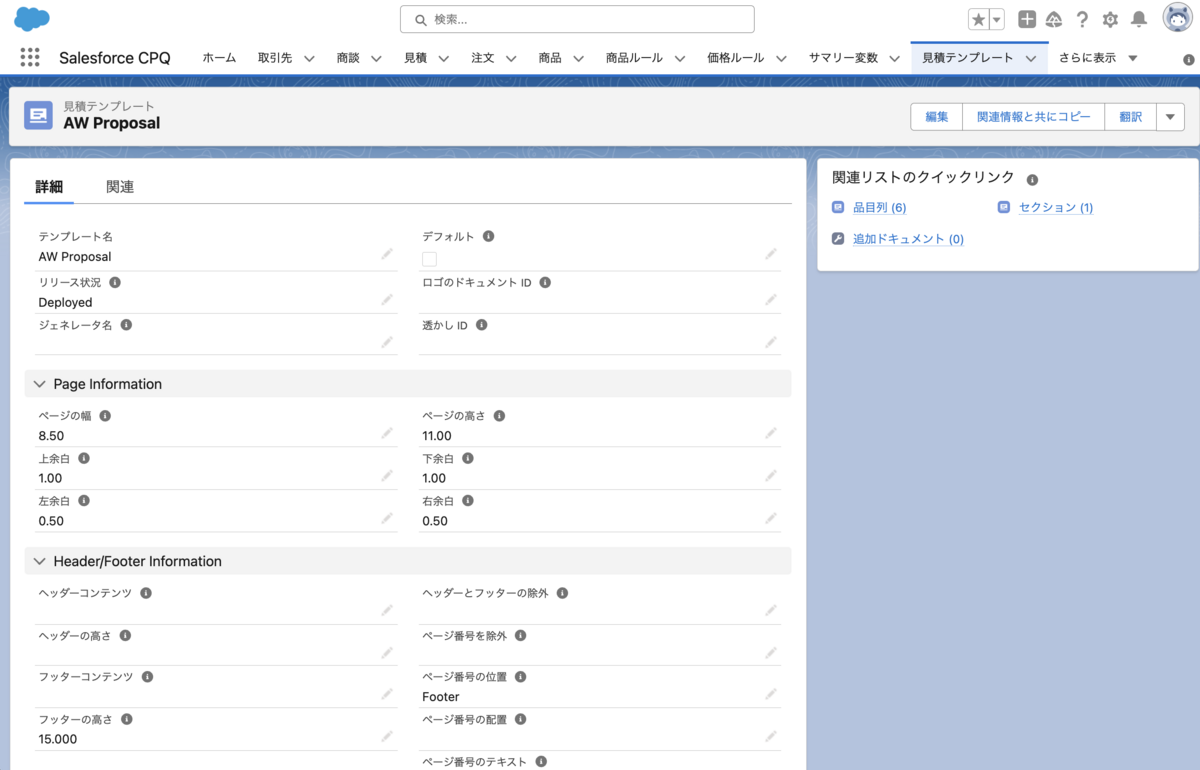Viewport: 1200px width, 770px height.
Task: Click the 編集 button
Action: 935,116
